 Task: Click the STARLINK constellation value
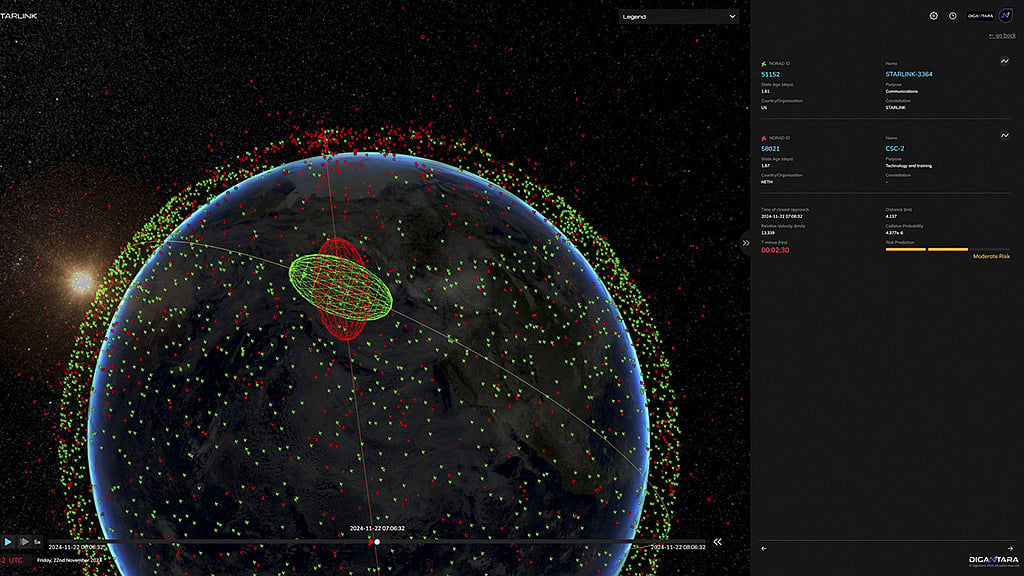(895, 108)
